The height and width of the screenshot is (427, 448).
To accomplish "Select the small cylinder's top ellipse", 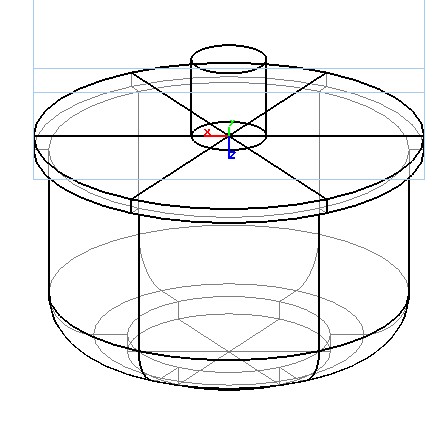I will pyautogui.click(x=228, y=59).
